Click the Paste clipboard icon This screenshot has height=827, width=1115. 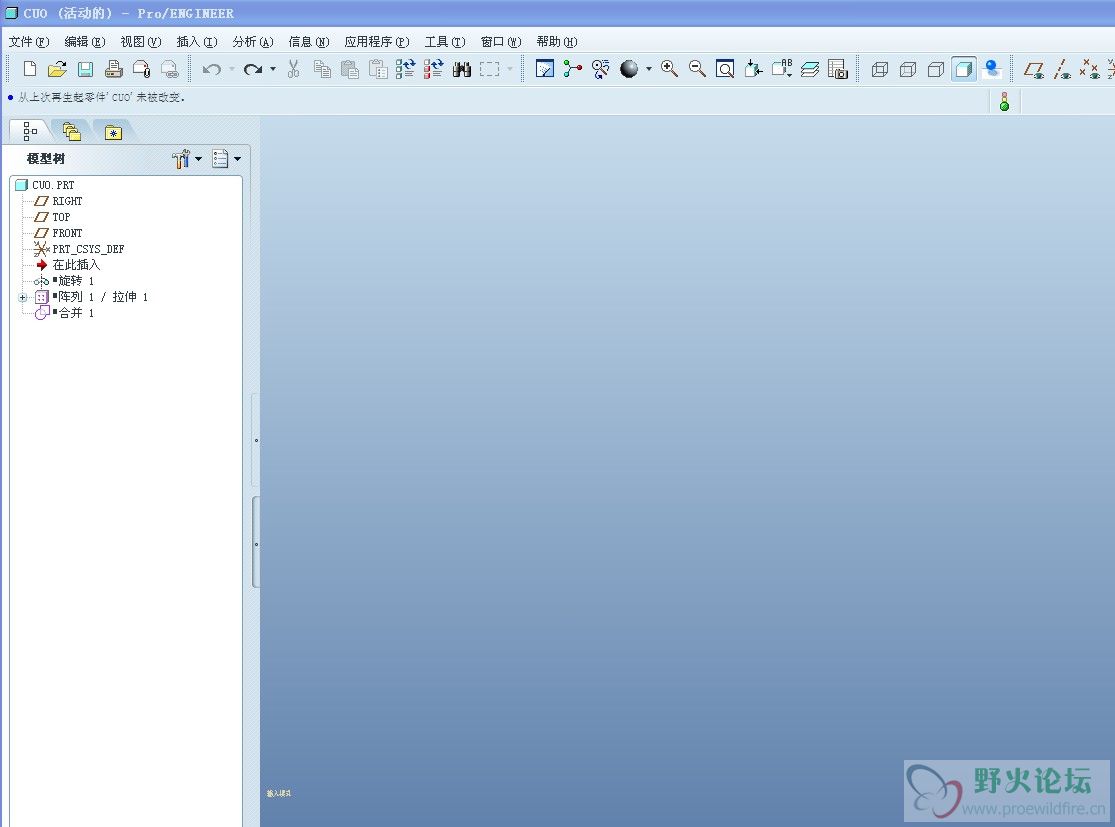[x=350, y=69]
